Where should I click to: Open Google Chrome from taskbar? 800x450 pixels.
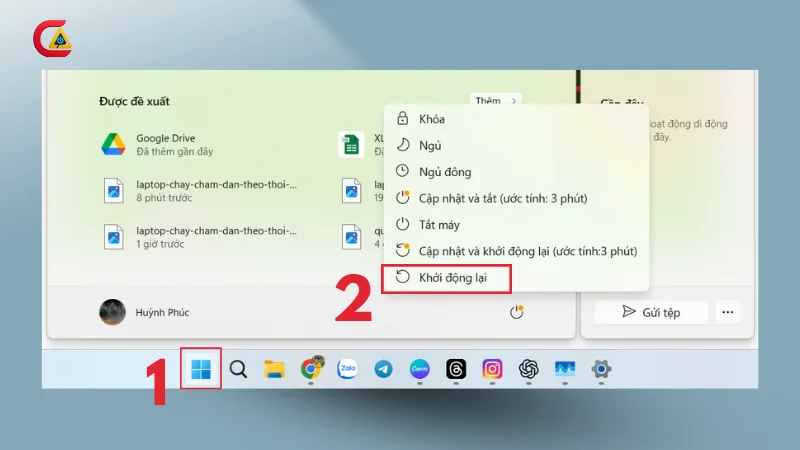coord(311,368)
